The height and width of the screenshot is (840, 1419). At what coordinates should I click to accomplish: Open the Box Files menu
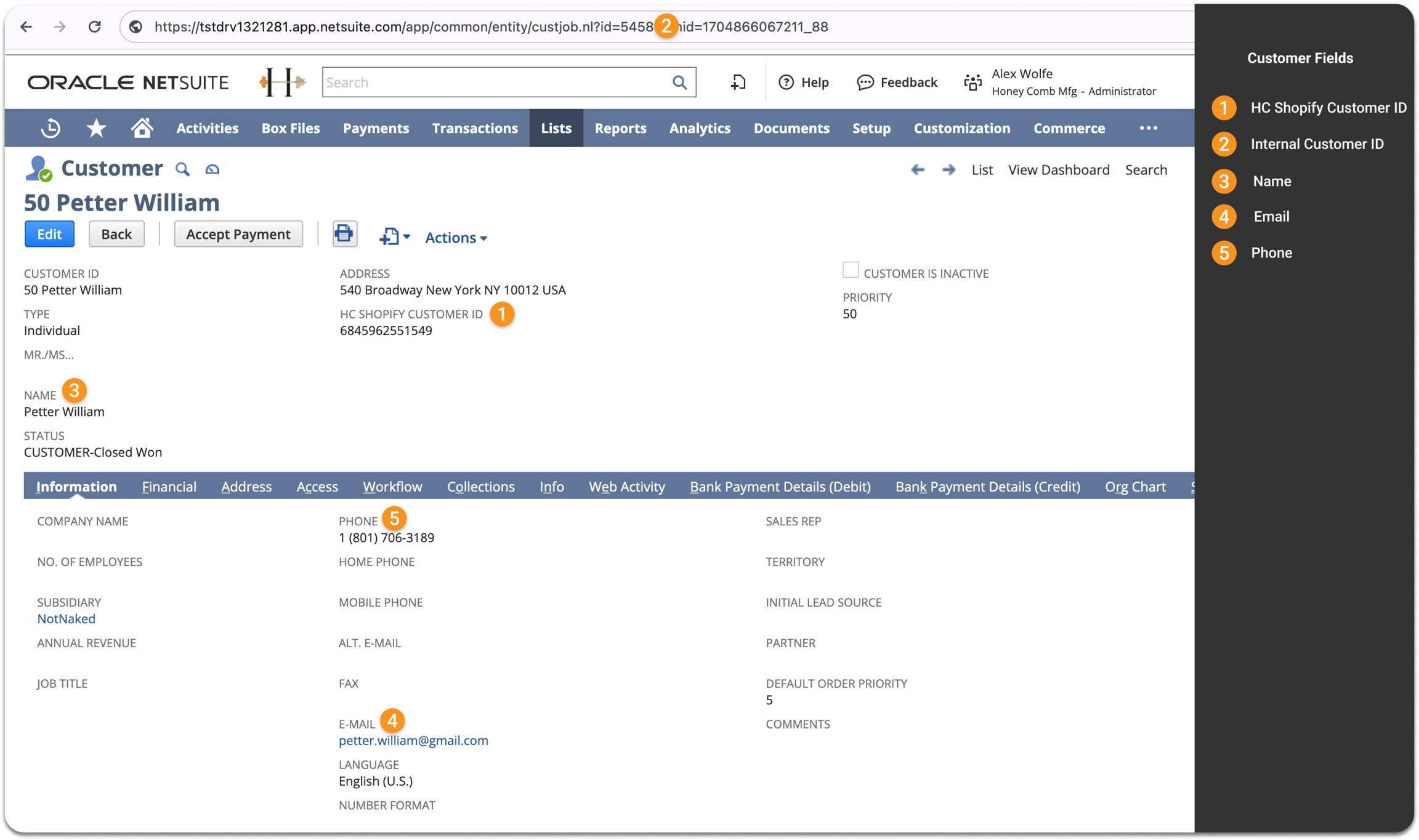(x=291, y=128)
